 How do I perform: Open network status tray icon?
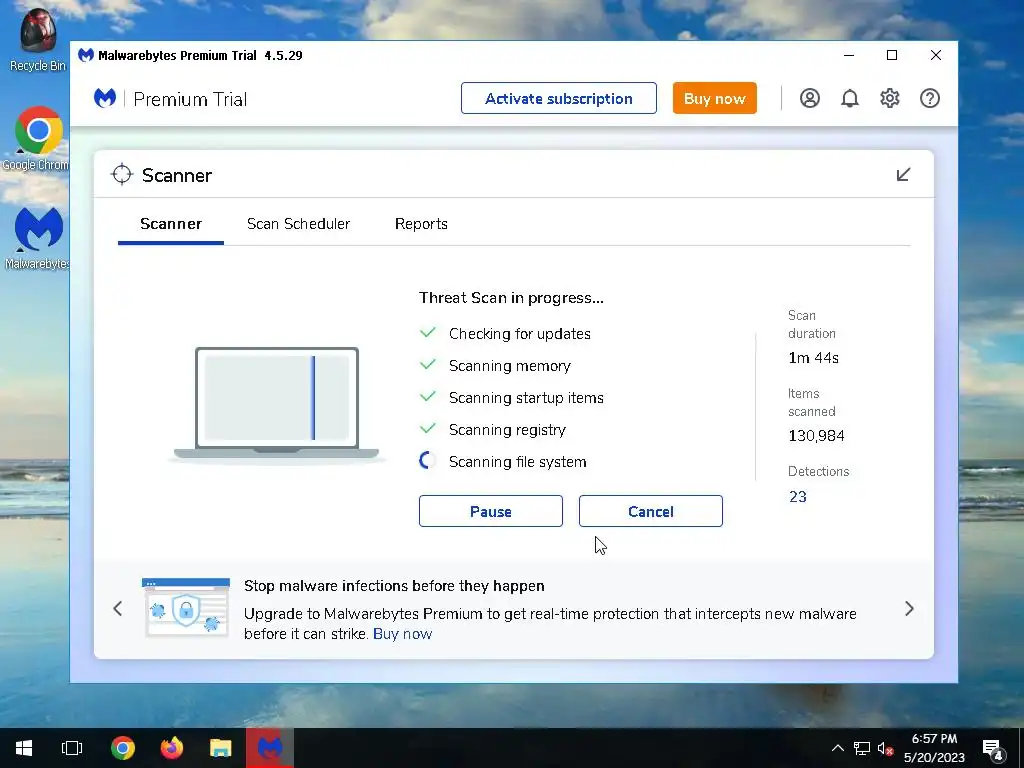[861, 748]
